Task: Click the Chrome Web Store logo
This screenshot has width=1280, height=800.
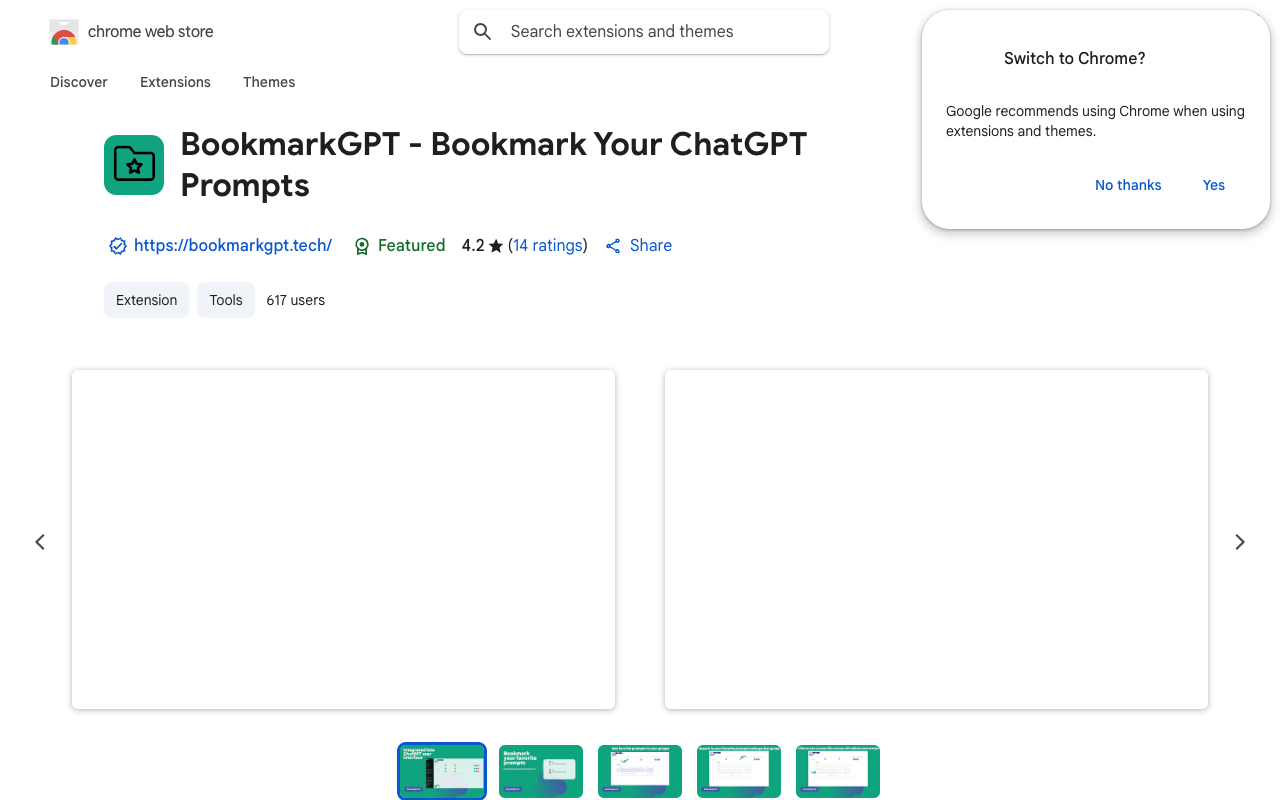Action: coord(64,32)
